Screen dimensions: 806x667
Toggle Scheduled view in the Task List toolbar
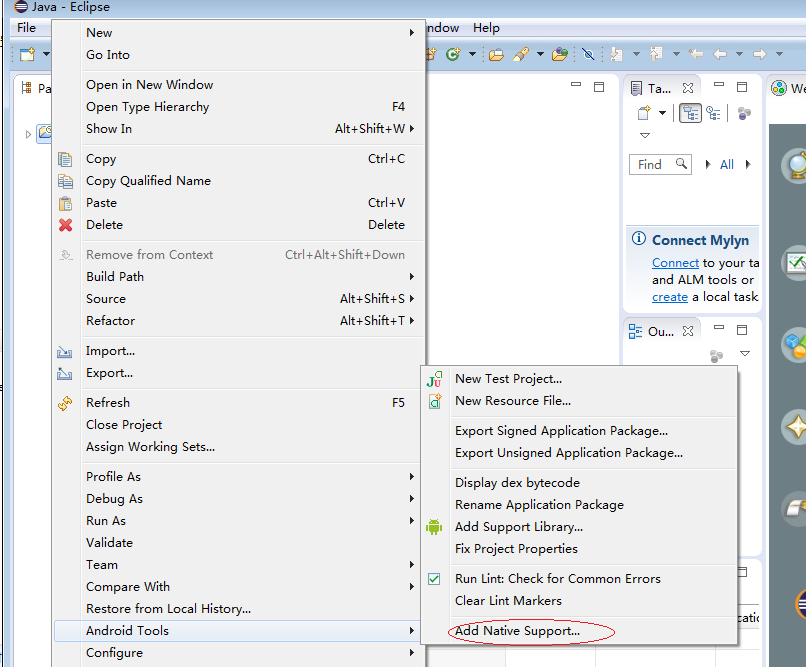tap(713, 113)
